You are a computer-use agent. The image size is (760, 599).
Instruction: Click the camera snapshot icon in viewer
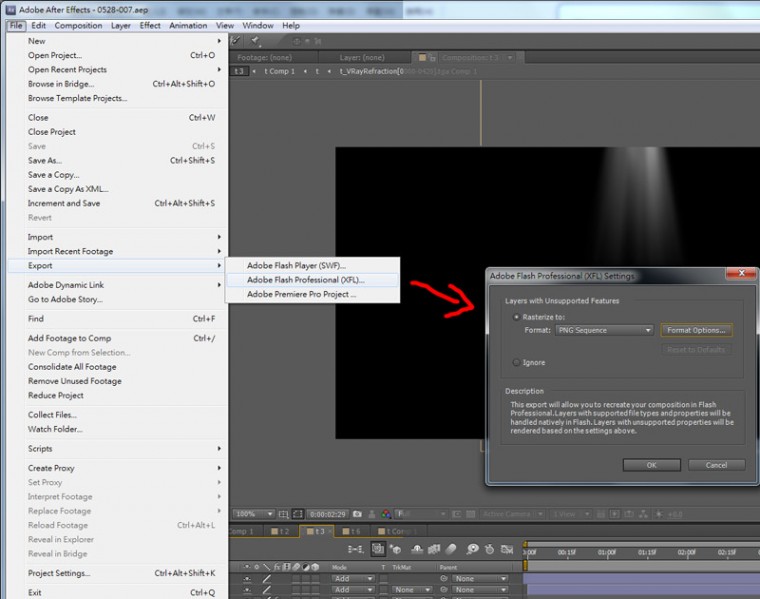pos(357,514)
